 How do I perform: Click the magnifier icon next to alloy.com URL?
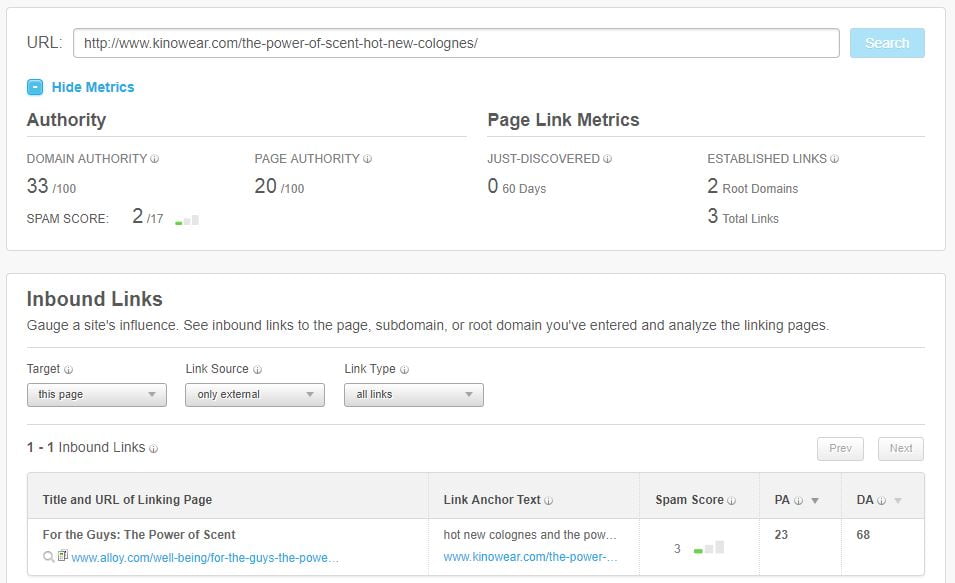(49, 557)
